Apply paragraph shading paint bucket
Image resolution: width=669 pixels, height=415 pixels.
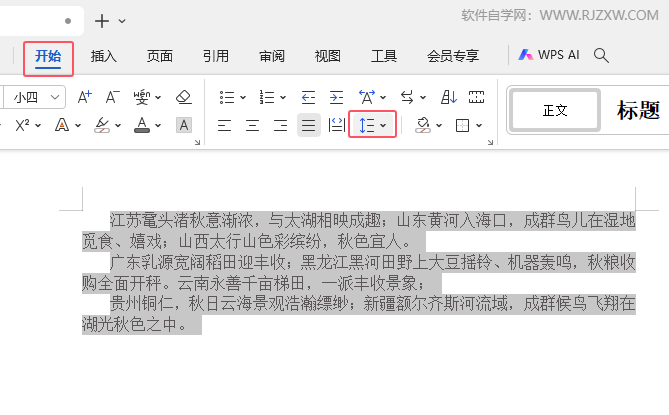pos(423,125)
